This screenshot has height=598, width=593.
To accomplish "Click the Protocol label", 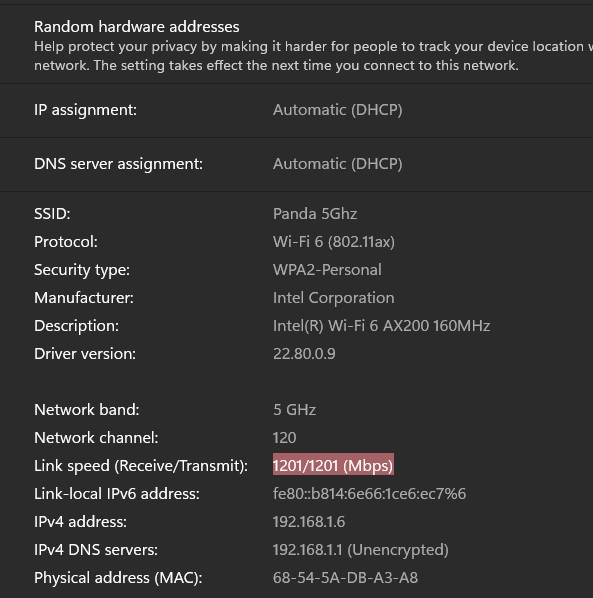I will (66, 242).
